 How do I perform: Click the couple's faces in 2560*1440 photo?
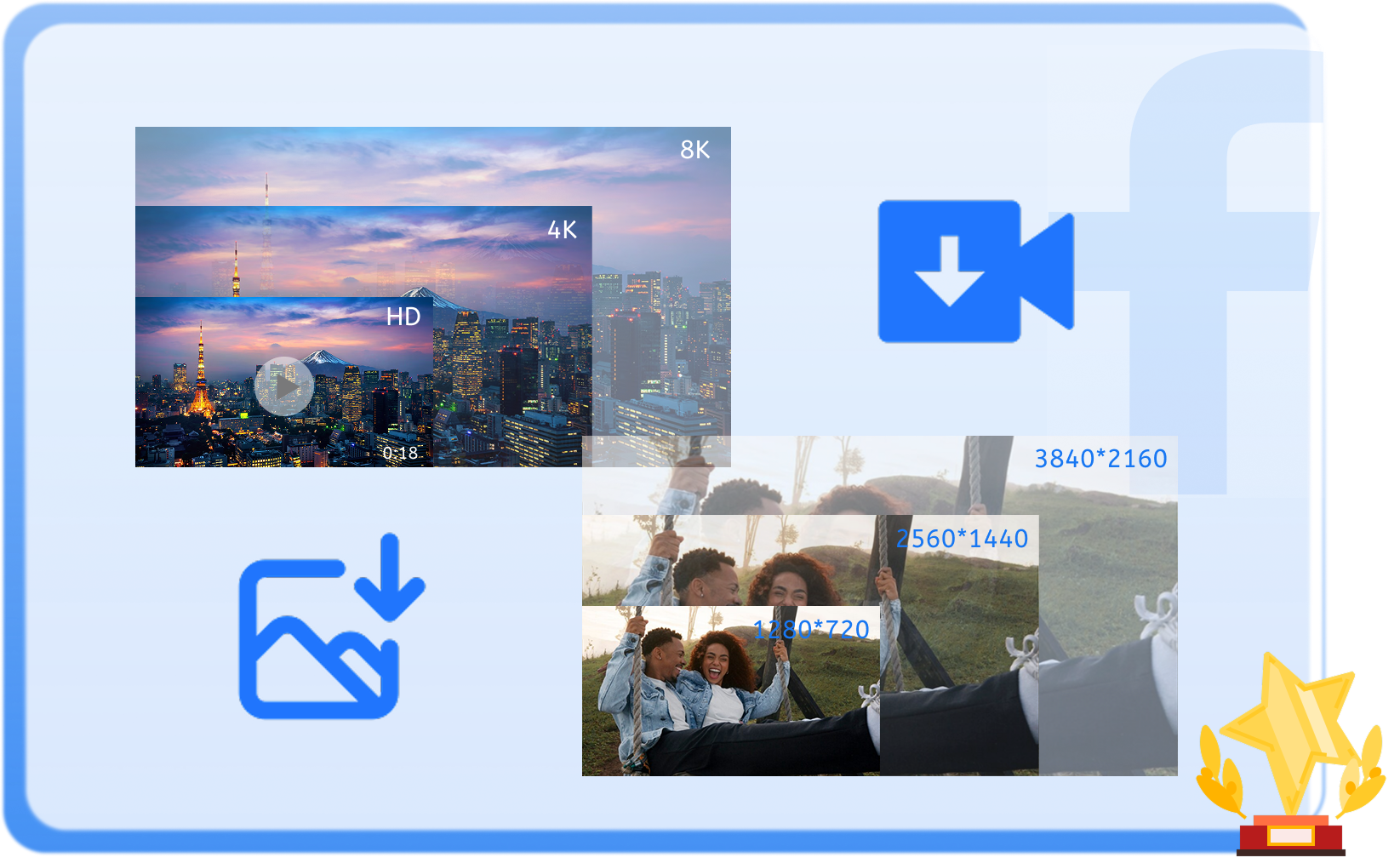click(749, 574)
